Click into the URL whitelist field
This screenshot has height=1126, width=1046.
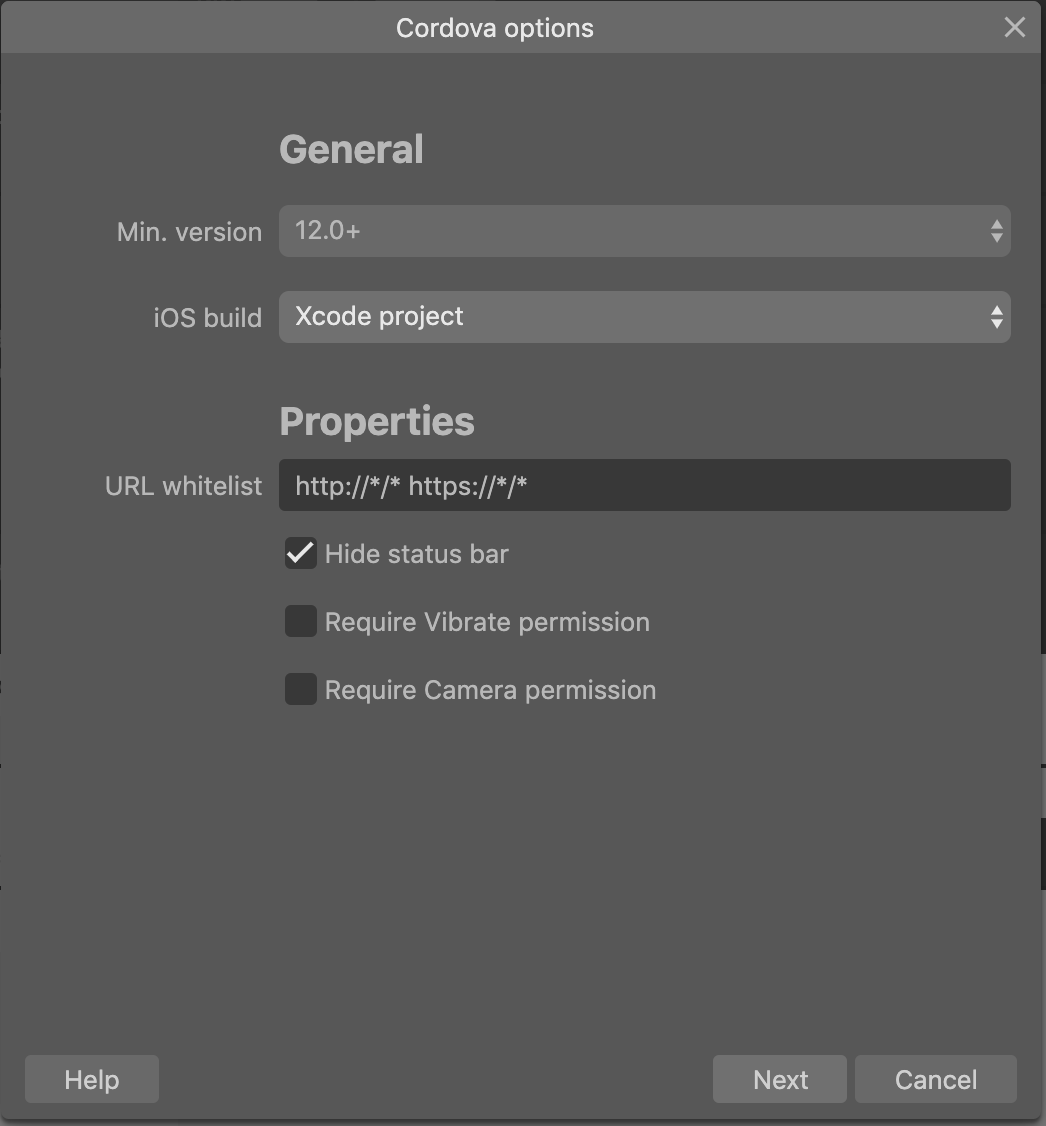pos(644,486)
